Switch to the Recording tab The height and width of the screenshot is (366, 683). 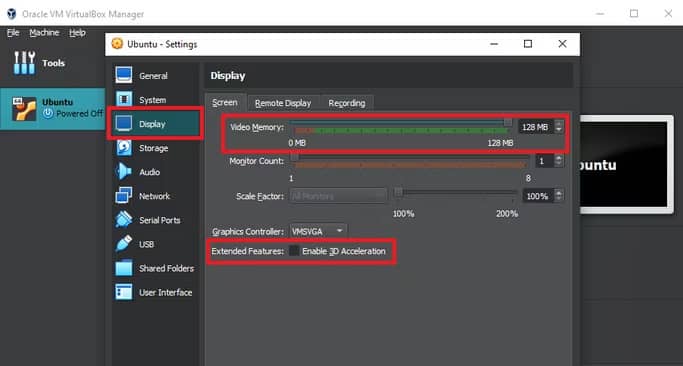tap(347, 103)
